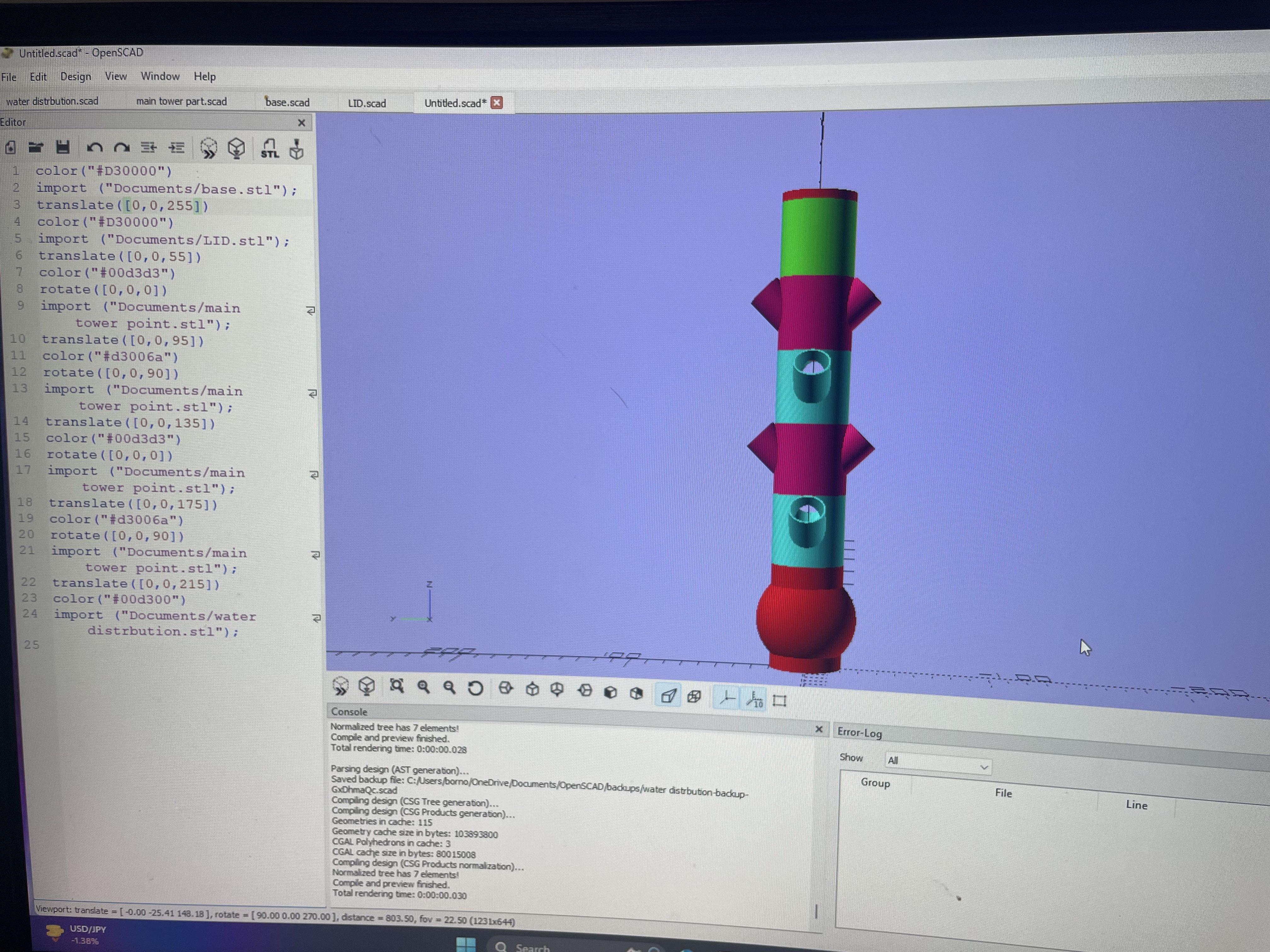Viewport: 1270px width, 952px height.
Task: Close the Console panel
Action: pos(819,729)
